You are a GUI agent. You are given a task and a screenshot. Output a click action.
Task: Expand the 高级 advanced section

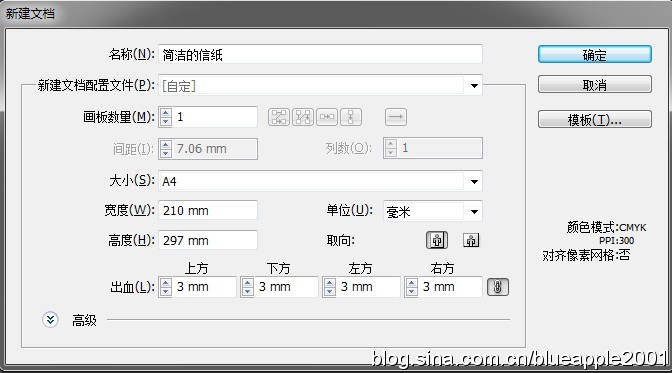tap(50, 319)
